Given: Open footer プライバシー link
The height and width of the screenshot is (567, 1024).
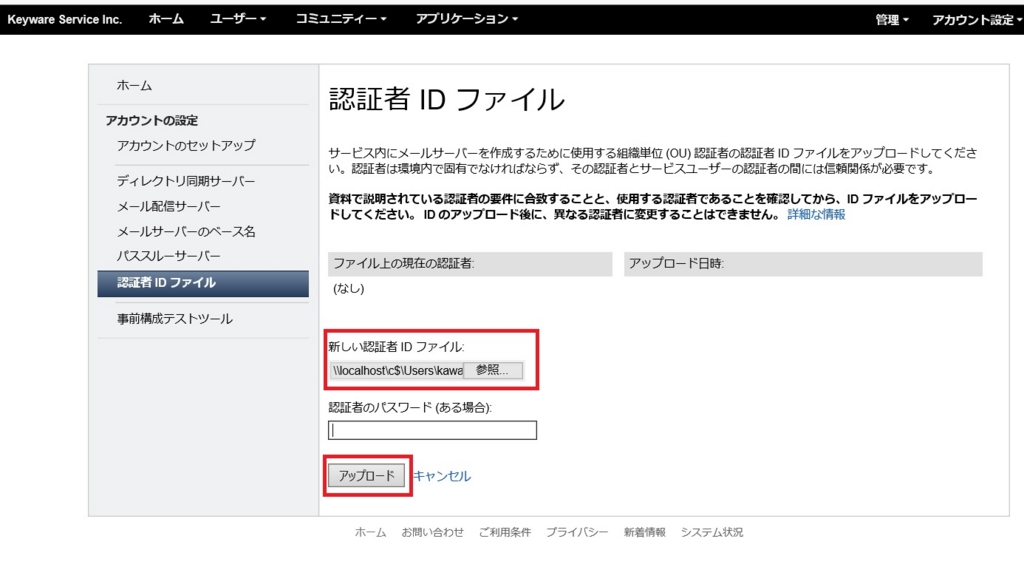Looking at the screenshot, I should [577, 532].
